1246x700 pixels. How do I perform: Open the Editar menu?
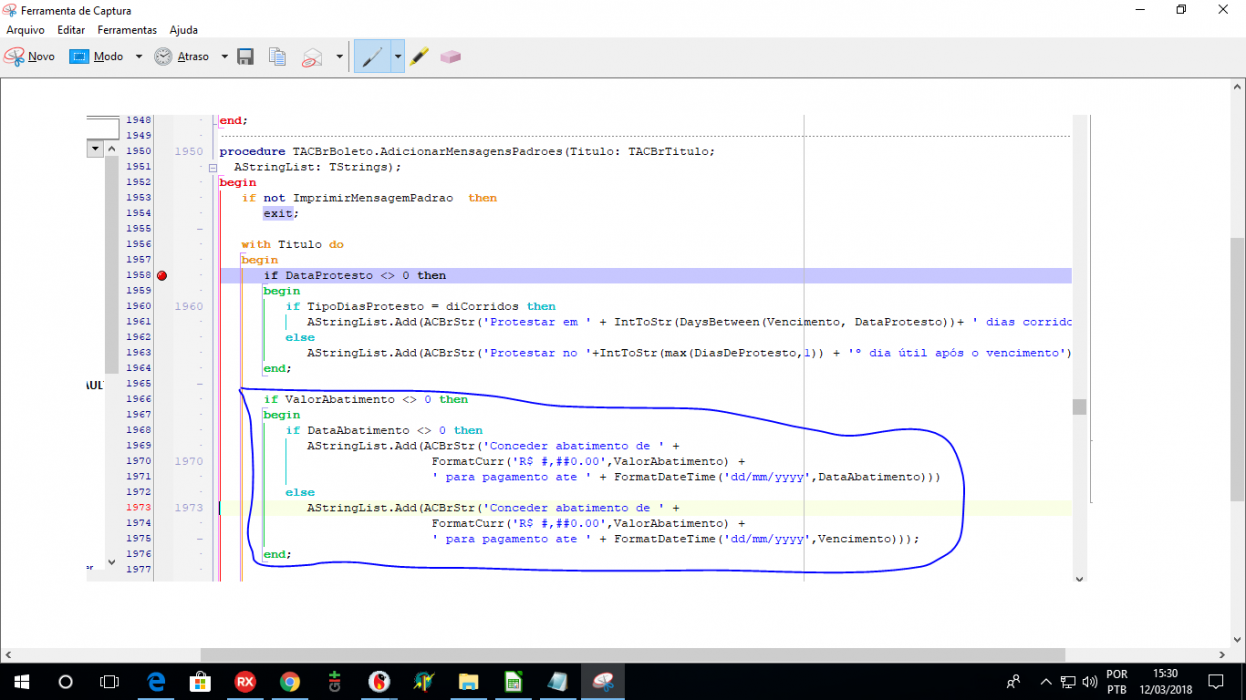71,30
